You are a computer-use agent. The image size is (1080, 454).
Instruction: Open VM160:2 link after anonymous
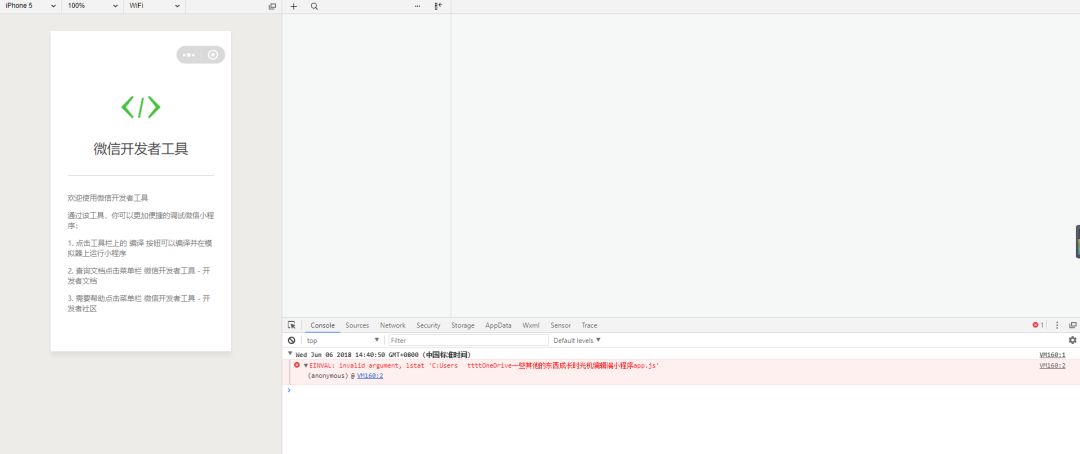(x=370, y=376)
